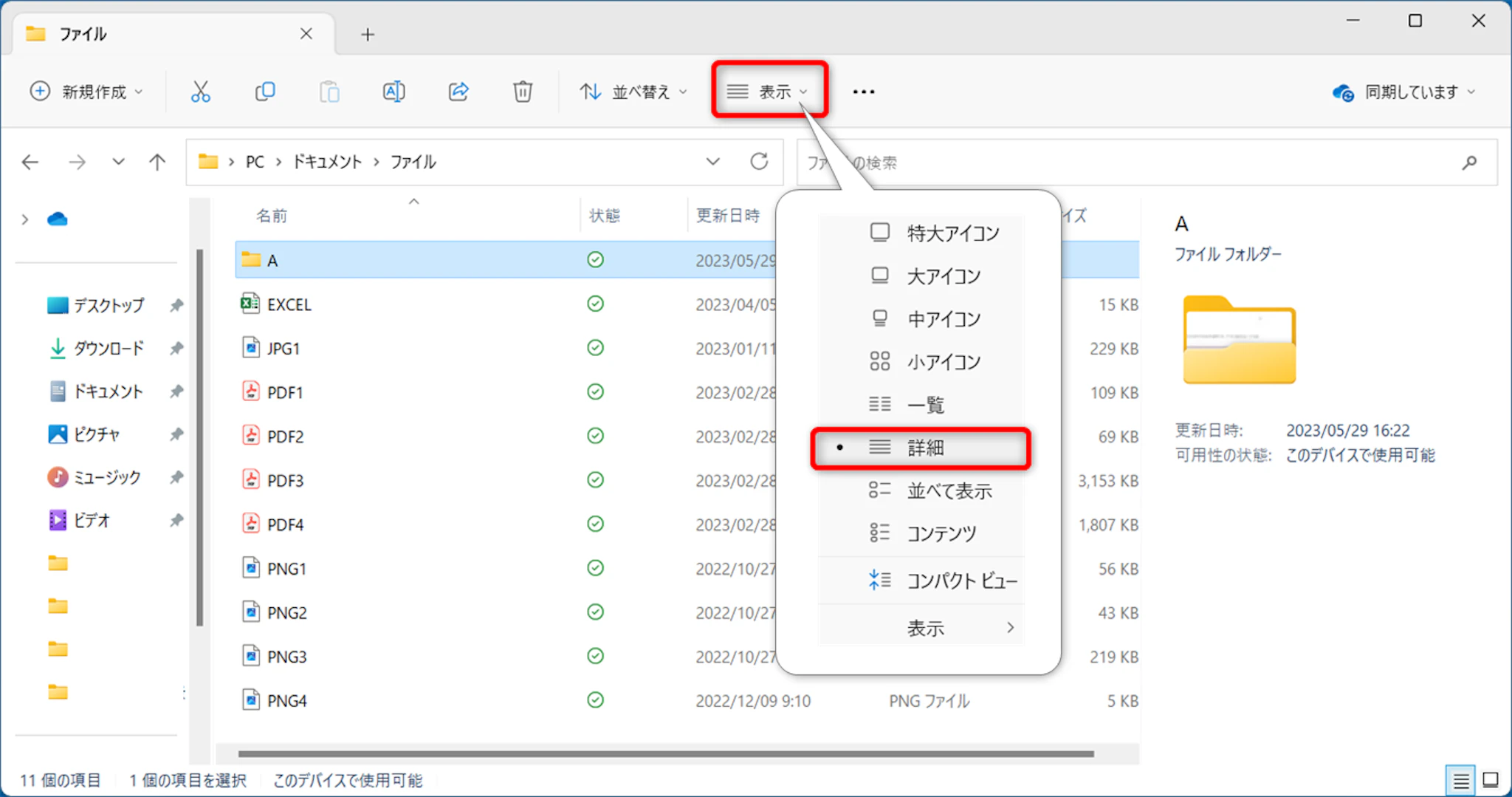1512x797 pixels.
Task: Click the Rename icon in toolbar
Action: point(394,92)
